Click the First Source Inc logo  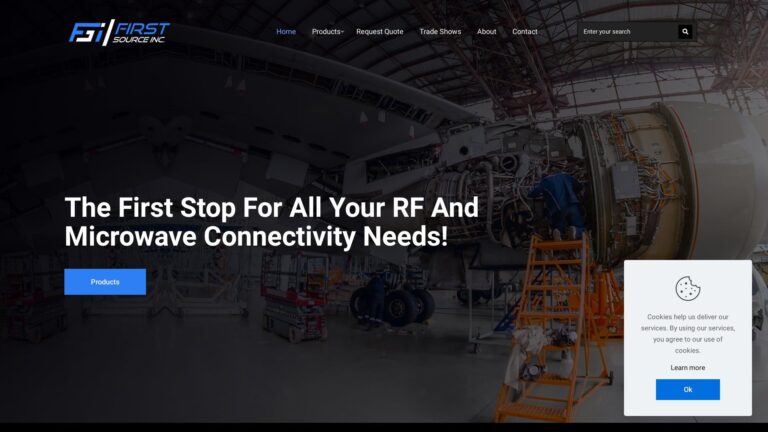pyautogui.click(x=119, y=32)
